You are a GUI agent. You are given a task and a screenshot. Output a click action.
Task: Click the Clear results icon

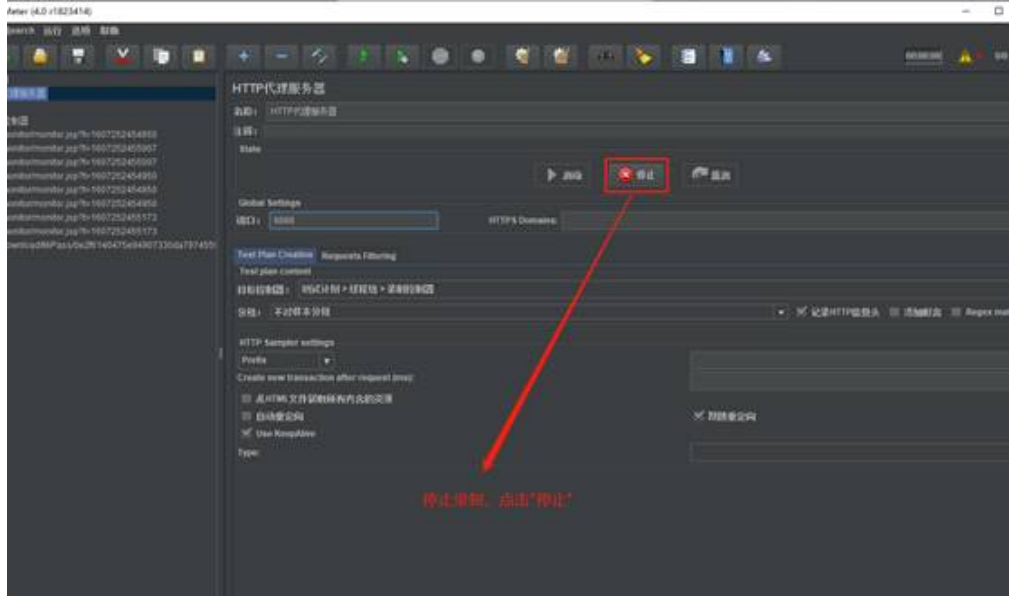(x=522, y=57)
